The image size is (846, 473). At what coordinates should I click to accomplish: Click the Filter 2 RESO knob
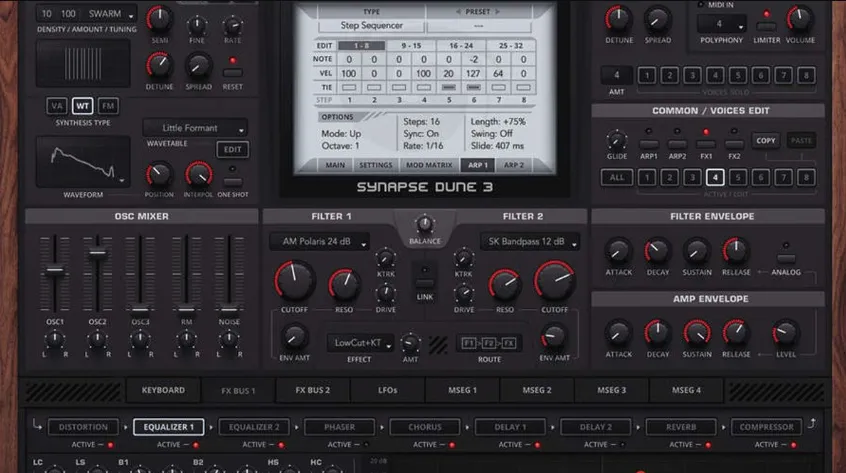click(x=504, y=285)
